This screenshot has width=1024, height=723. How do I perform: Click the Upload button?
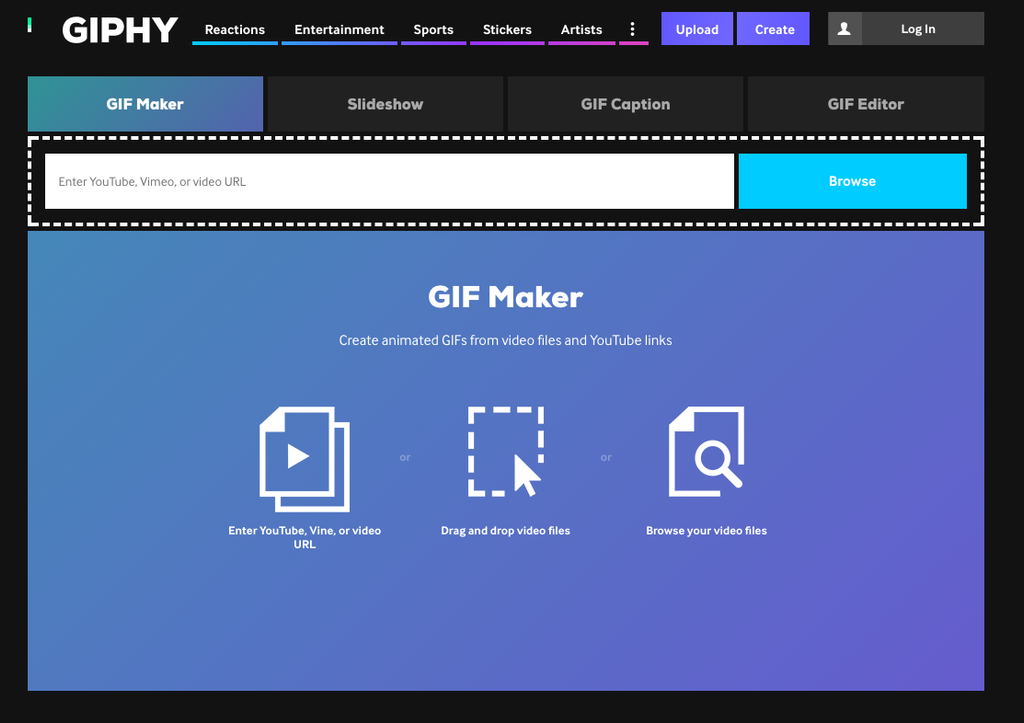(697, 29)
